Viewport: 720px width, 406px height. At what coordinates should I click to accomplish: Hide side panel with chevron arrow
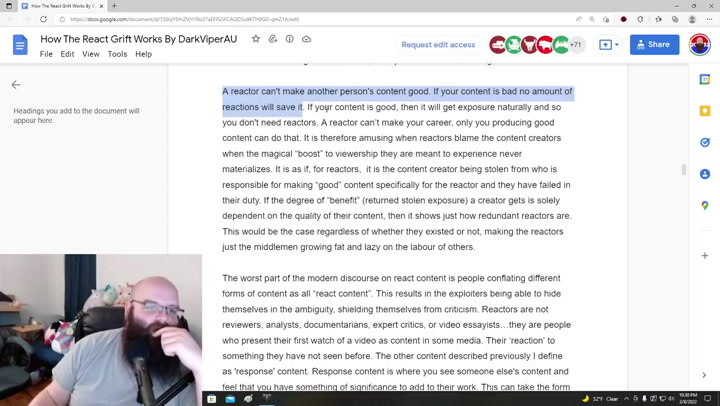(x=704, y=375)
